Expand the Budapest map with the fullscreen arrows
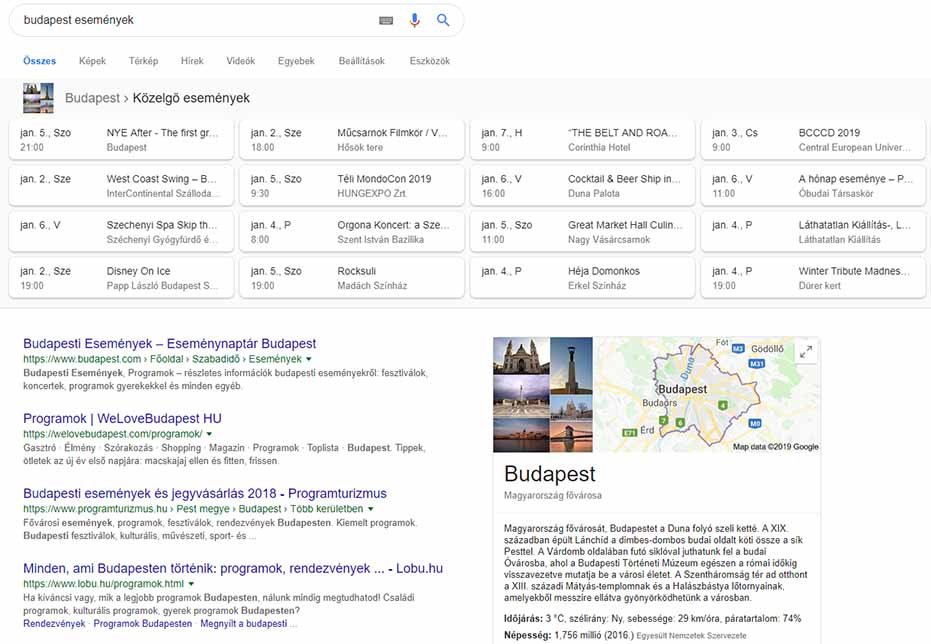The height and width of the screenshot is (644, 931). (806, 352)
